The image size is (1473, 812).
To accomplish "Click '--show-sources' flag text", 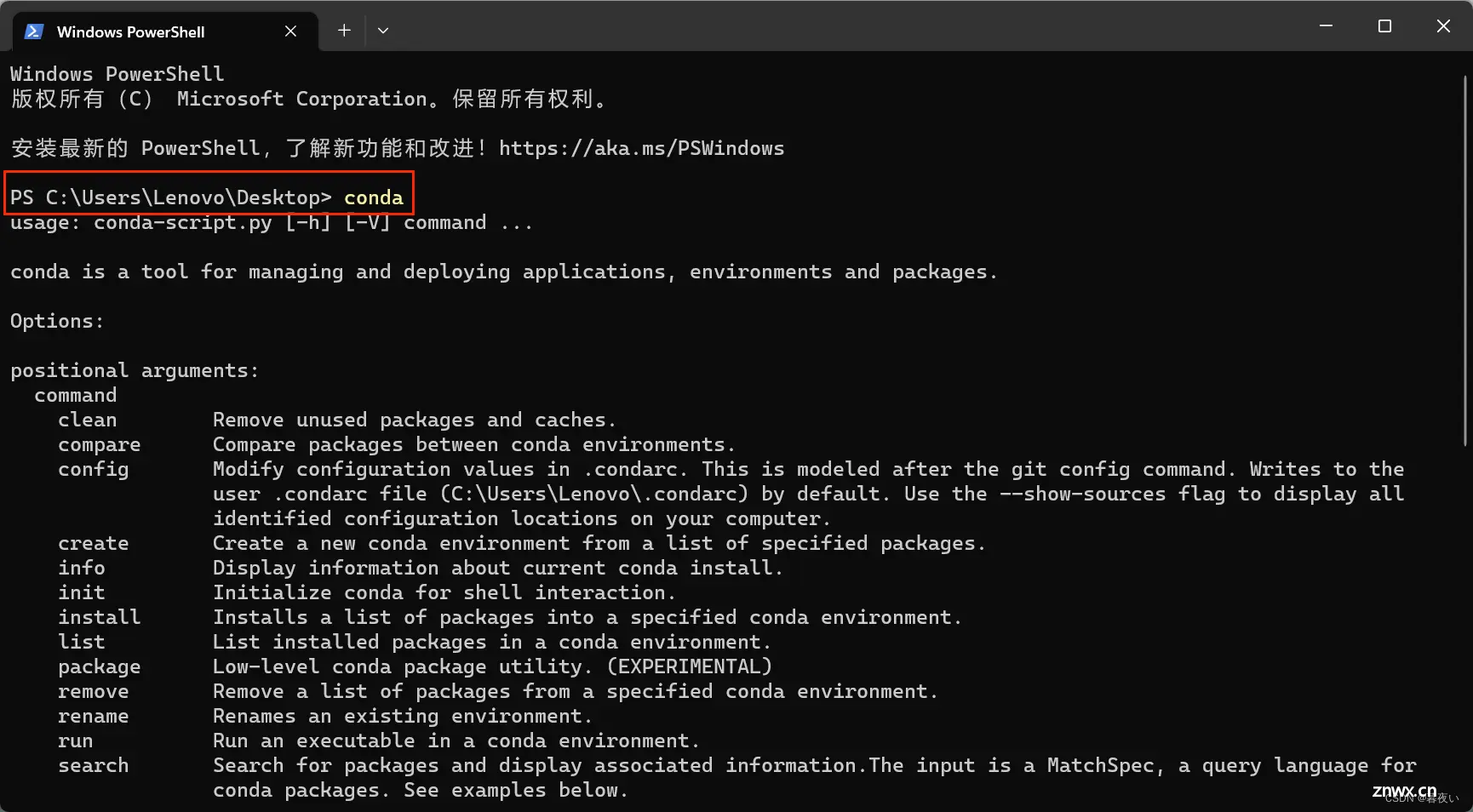I will 1082,494.
